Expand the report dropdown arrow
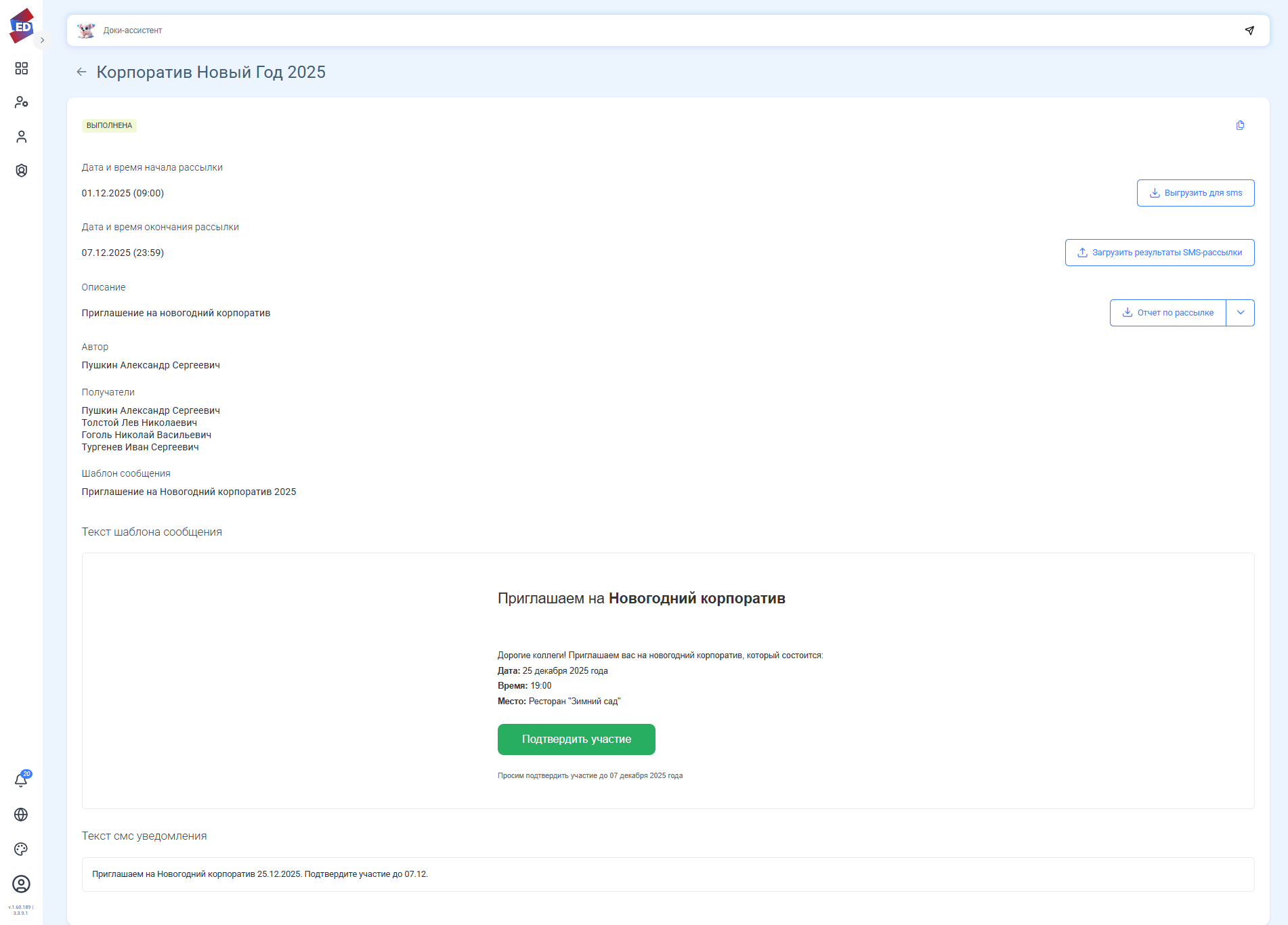The width and height of the screenshot is (1288, 925). tap(1241, 313)
